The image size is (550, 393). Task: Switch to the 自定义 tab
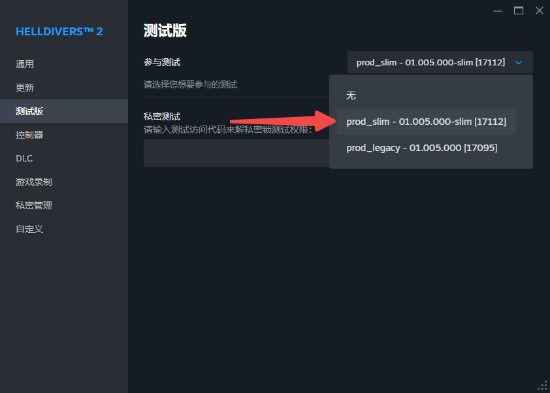pos(64,229)
